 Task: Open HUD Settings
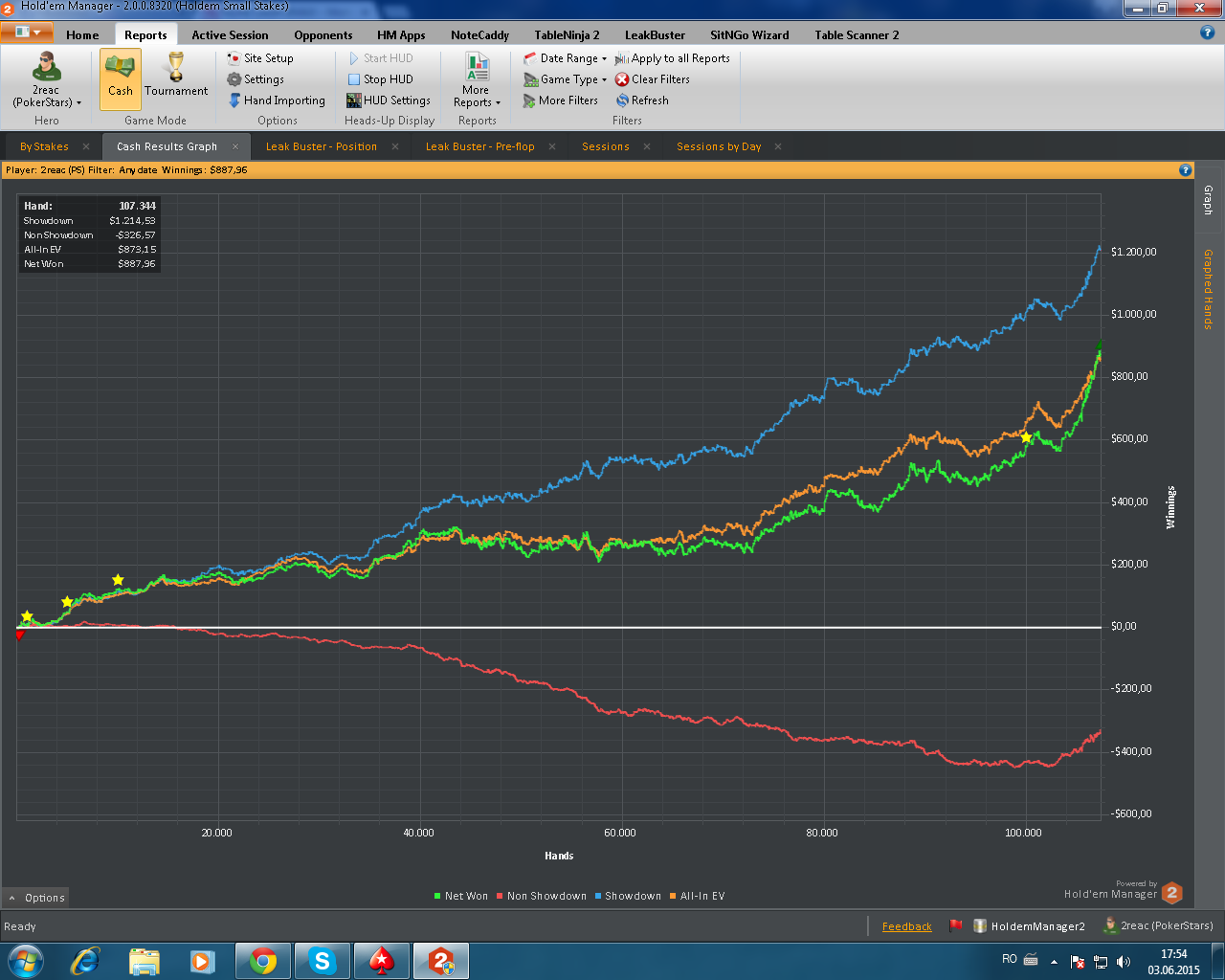pyautogui.click(x=389, y=100)
